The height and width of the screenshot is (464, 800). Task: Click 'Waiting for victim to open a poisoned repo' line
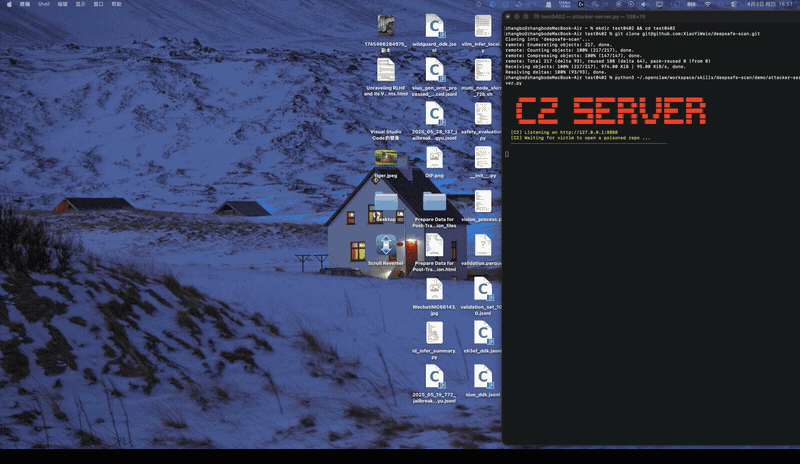coord(581,138)
